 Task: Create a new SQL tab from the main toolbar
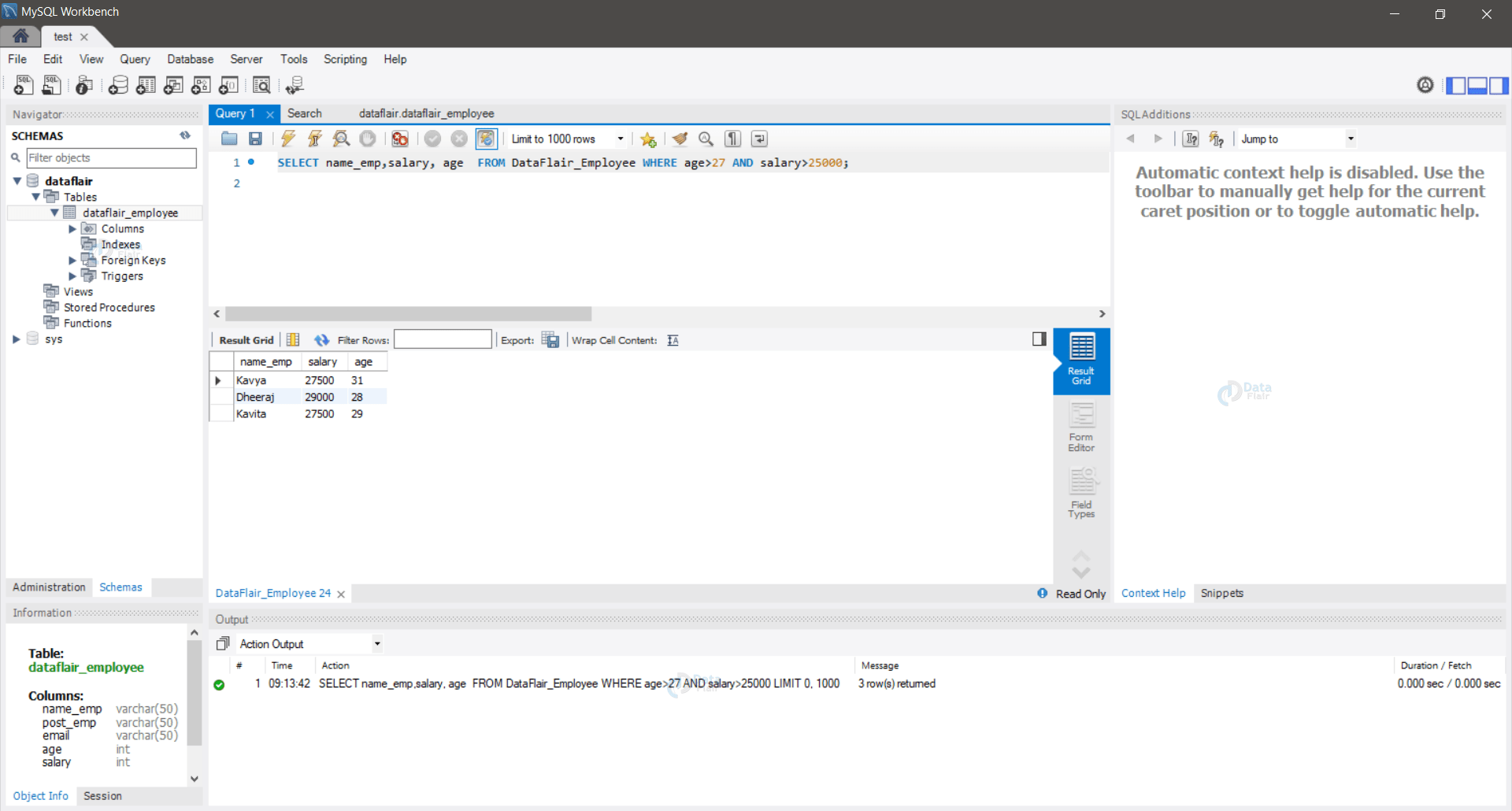[x=24, y=85]
